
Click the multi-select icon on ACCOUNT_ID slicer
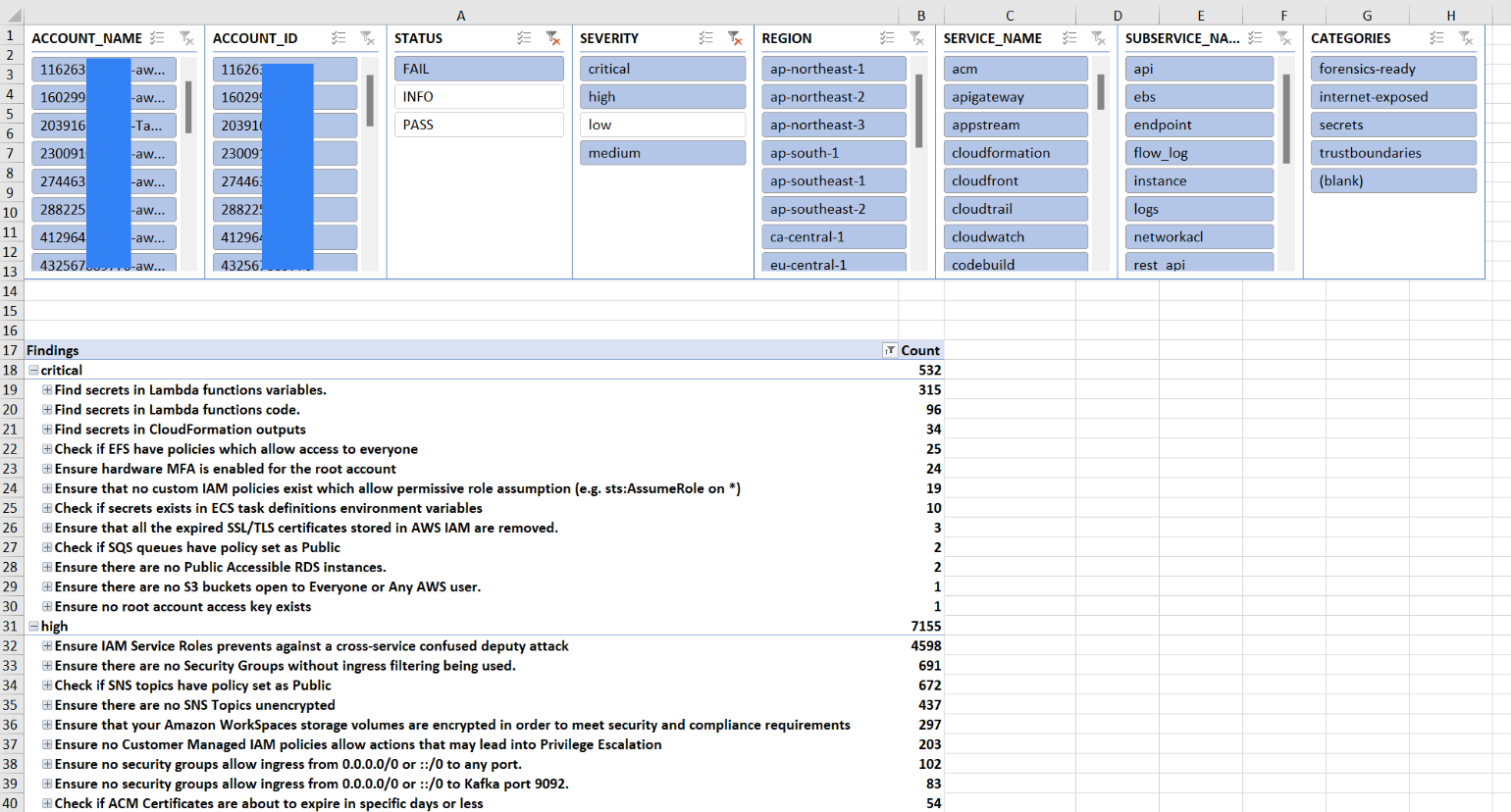(x=338, y=37)
